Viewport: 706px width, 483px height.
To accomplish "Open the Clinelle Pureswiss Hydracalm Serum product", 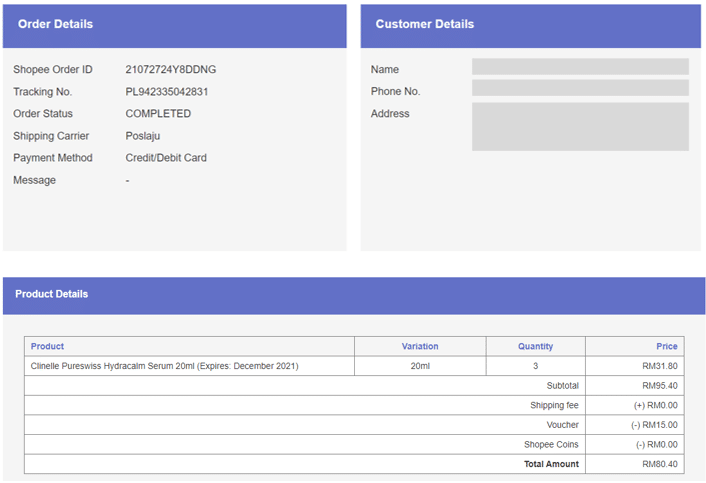I will coord(164,366).
